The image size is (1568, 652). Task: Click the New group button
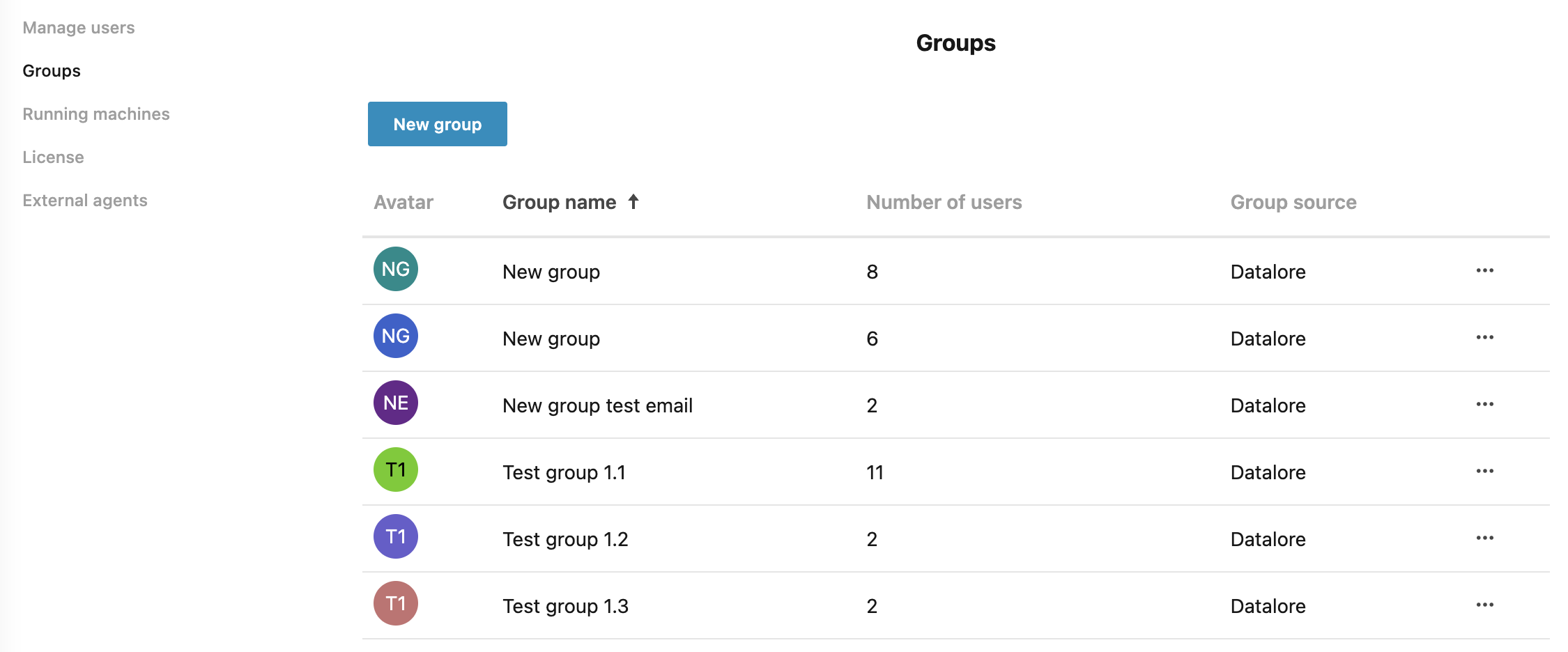(x=437, y=124)
